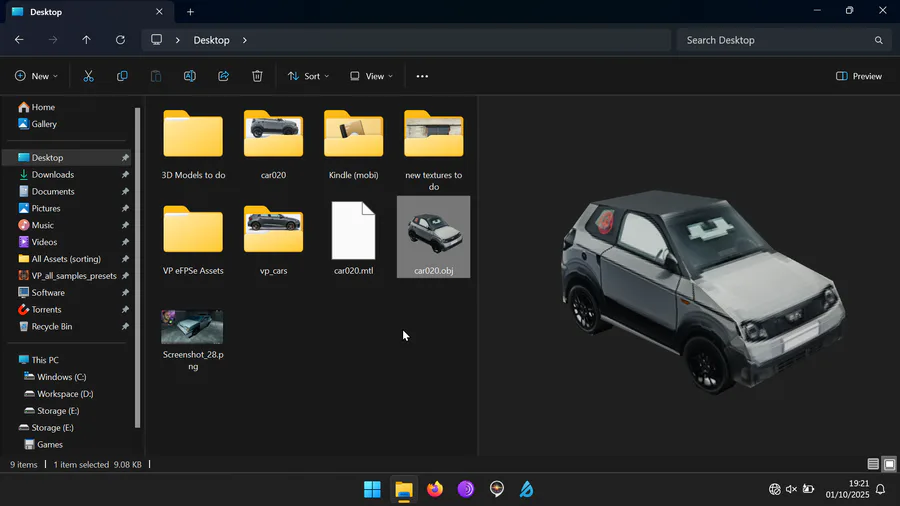900x506 pixels.
Task: Open Downloads in the navigation pane
Action: pyautogui.click(x=52, y=175)
